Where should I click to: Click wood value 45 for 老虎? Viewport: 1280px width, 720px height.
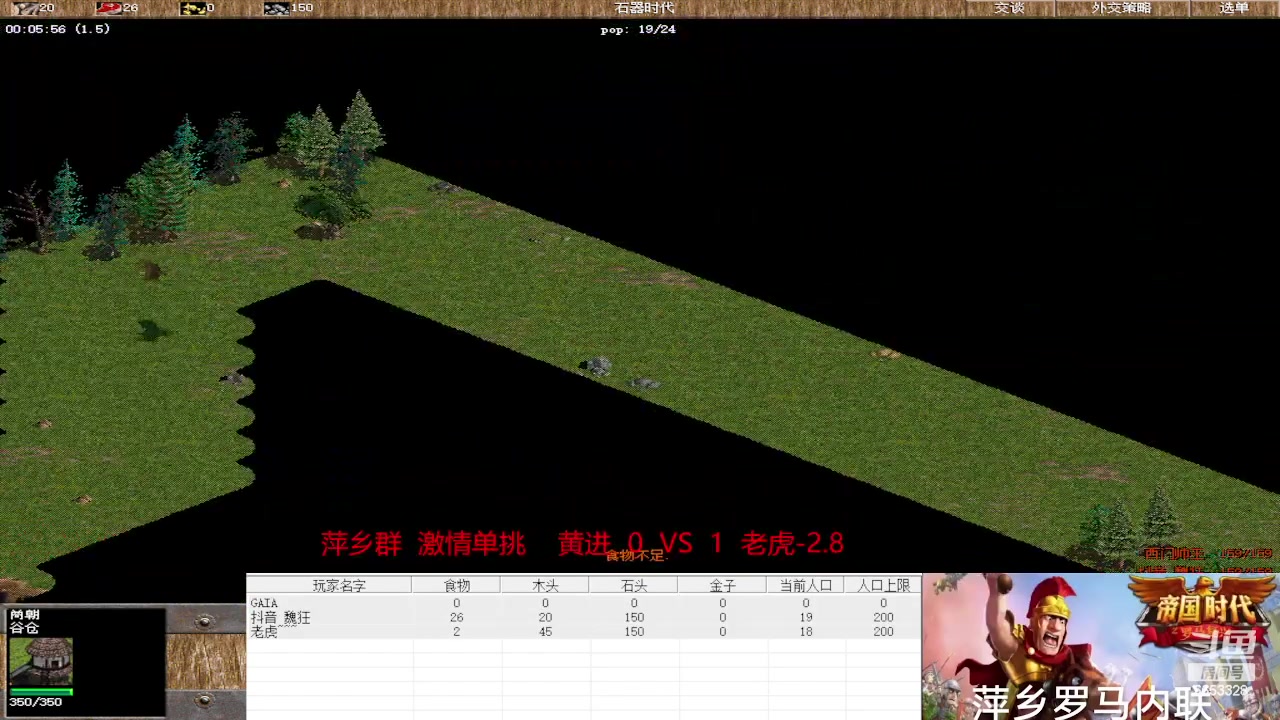coord(545,632)
